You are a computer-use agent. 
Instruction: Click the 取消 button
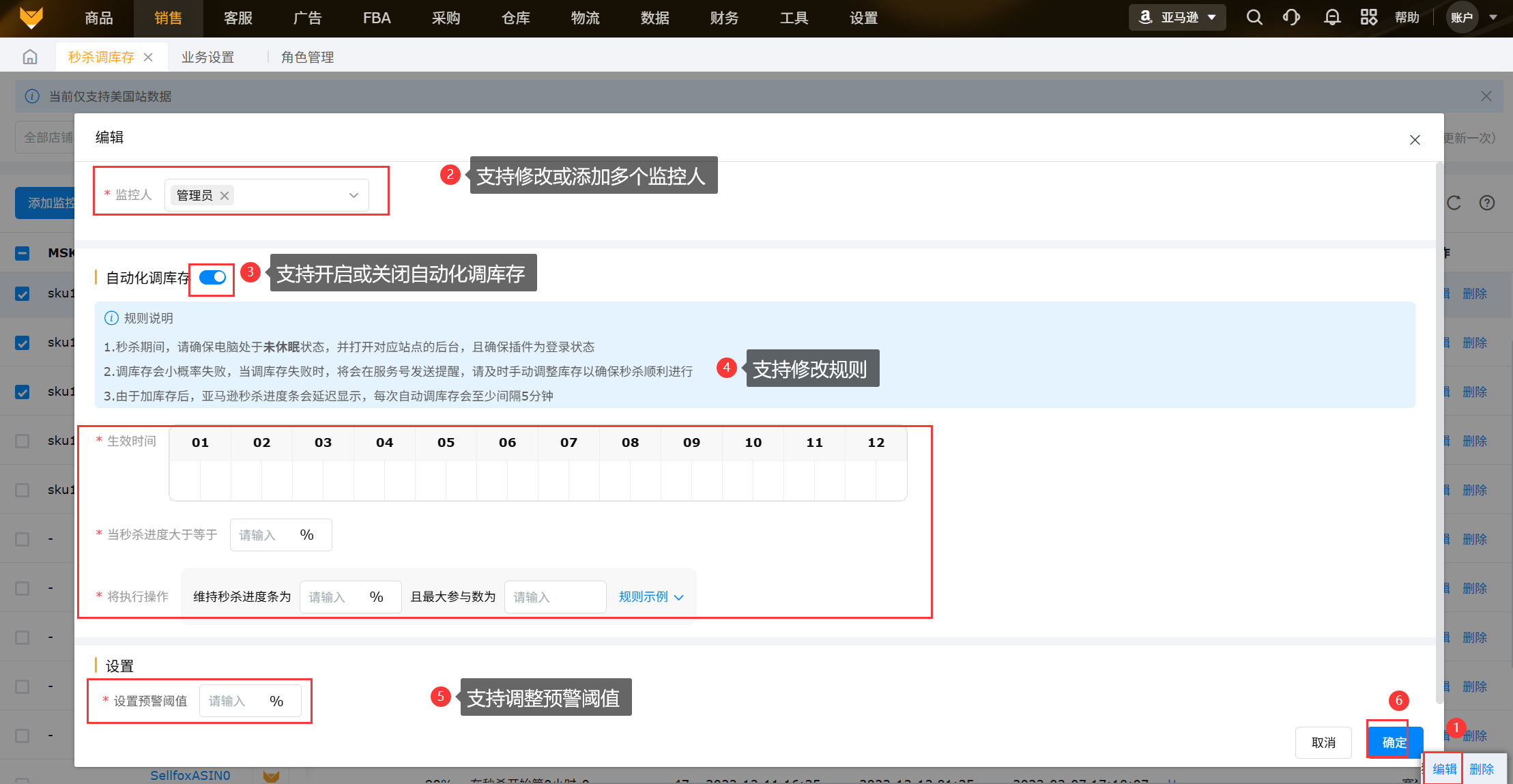point(1323,742)
